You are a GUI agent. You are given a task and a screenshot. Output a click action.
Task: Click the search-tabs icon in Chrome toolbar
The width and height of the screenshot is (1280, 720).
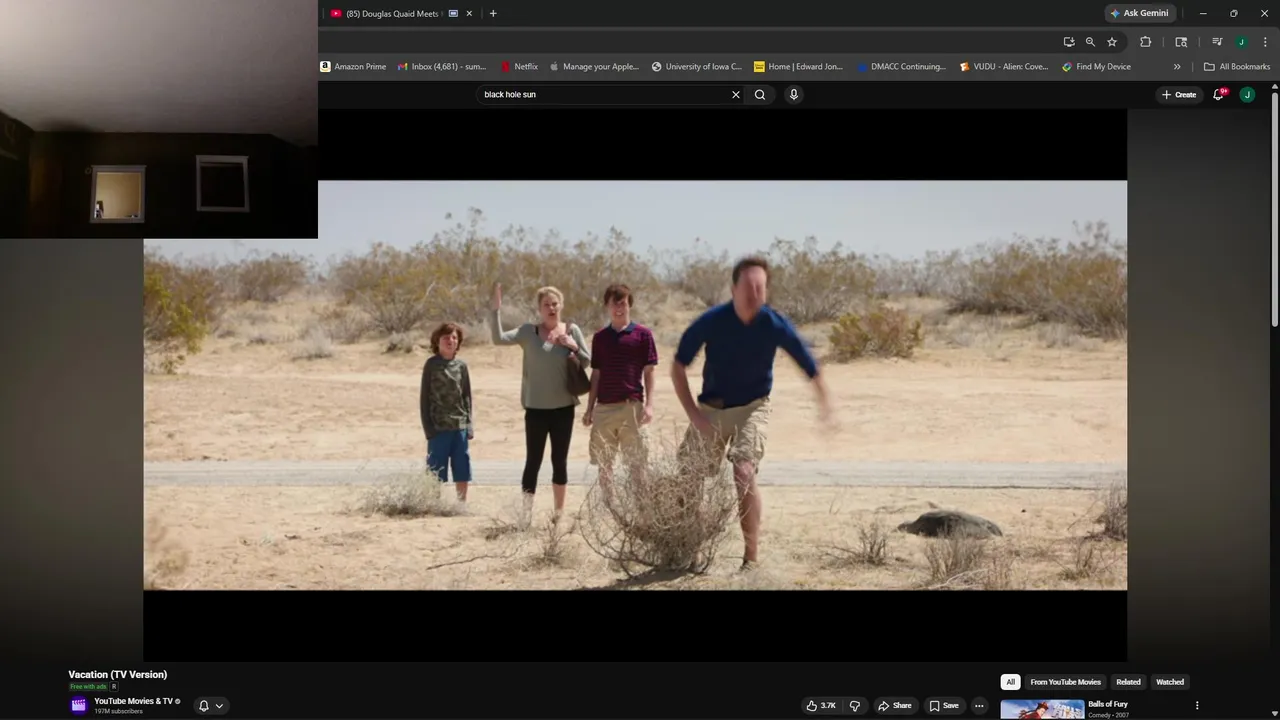click(x=1181, y=42)
